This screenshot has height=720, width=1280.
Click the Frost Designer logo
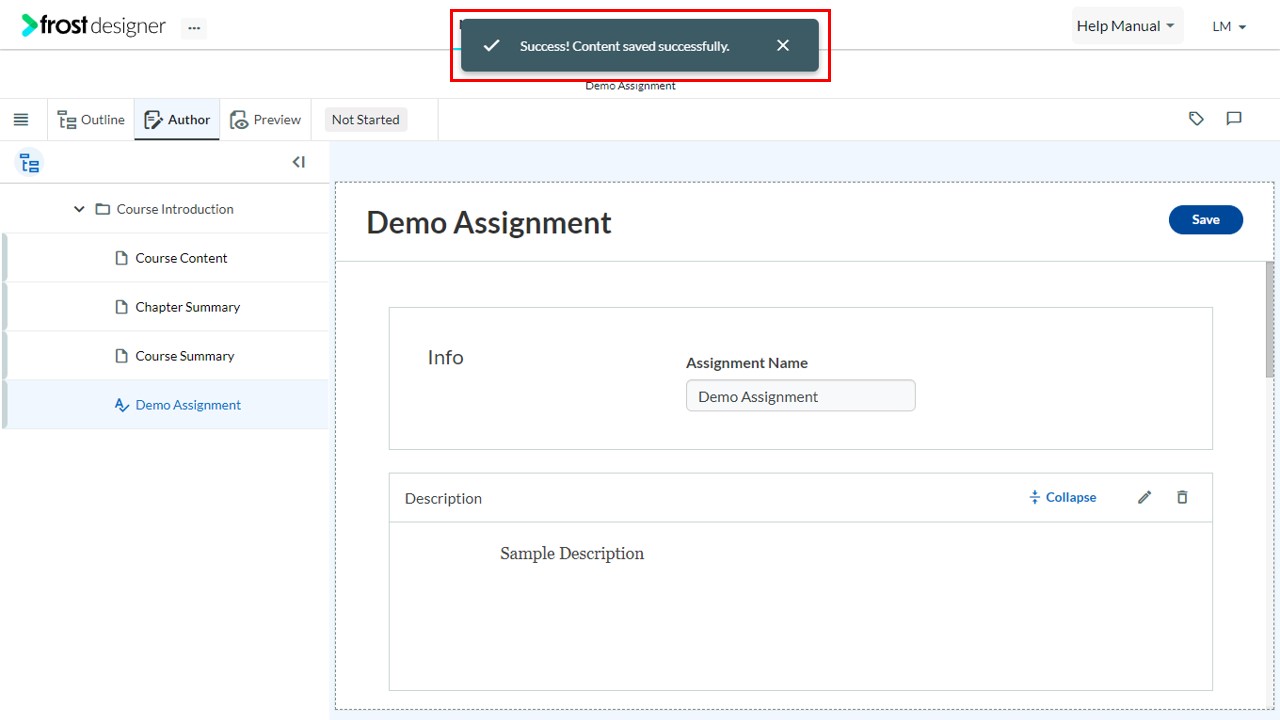(x=94, y=26)
